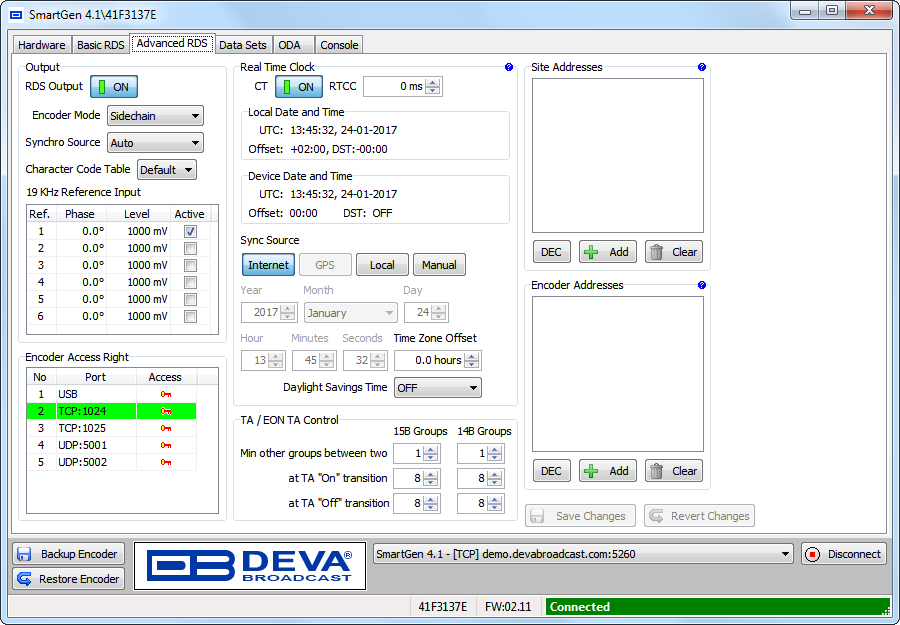
Task: Select UDP:5001 row in access list
Action: pos(111,445)
